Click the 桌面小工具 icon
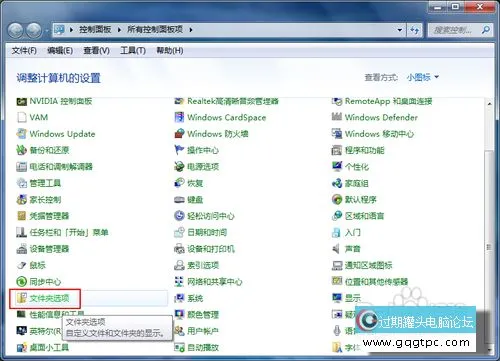 pyautogui.click(x=22, y=347)
